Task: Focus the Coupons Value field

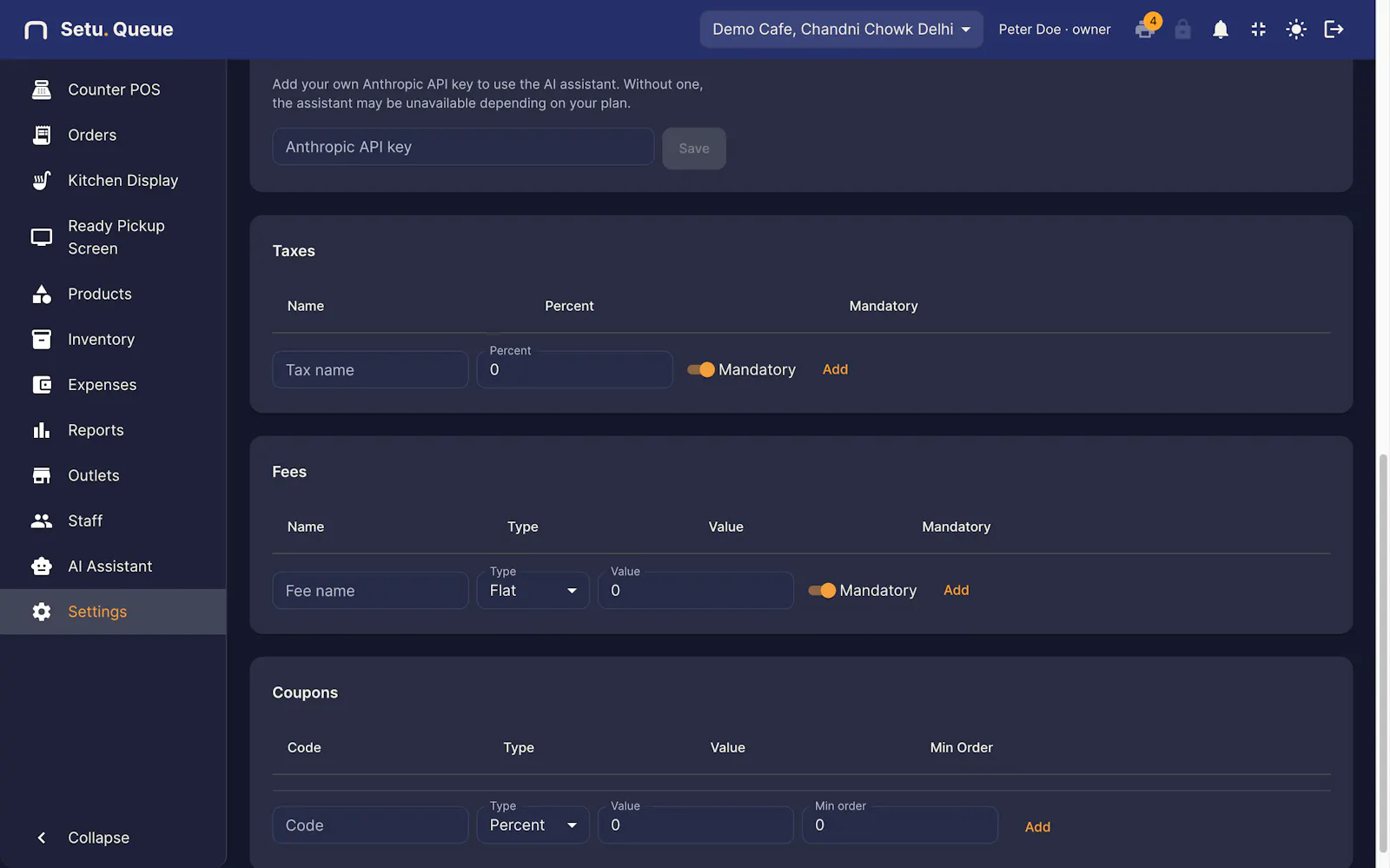Action: point(695,825)
